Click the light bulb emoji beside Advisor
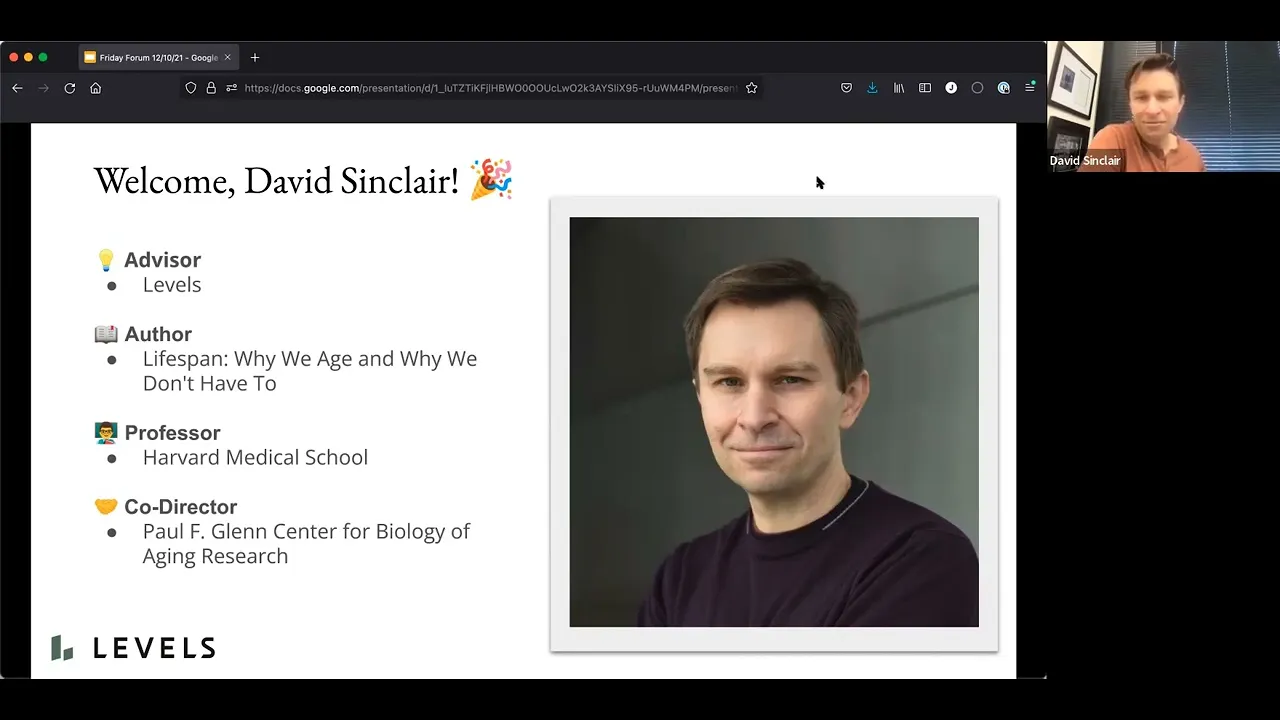The image size is (1280, 720). 106,260
